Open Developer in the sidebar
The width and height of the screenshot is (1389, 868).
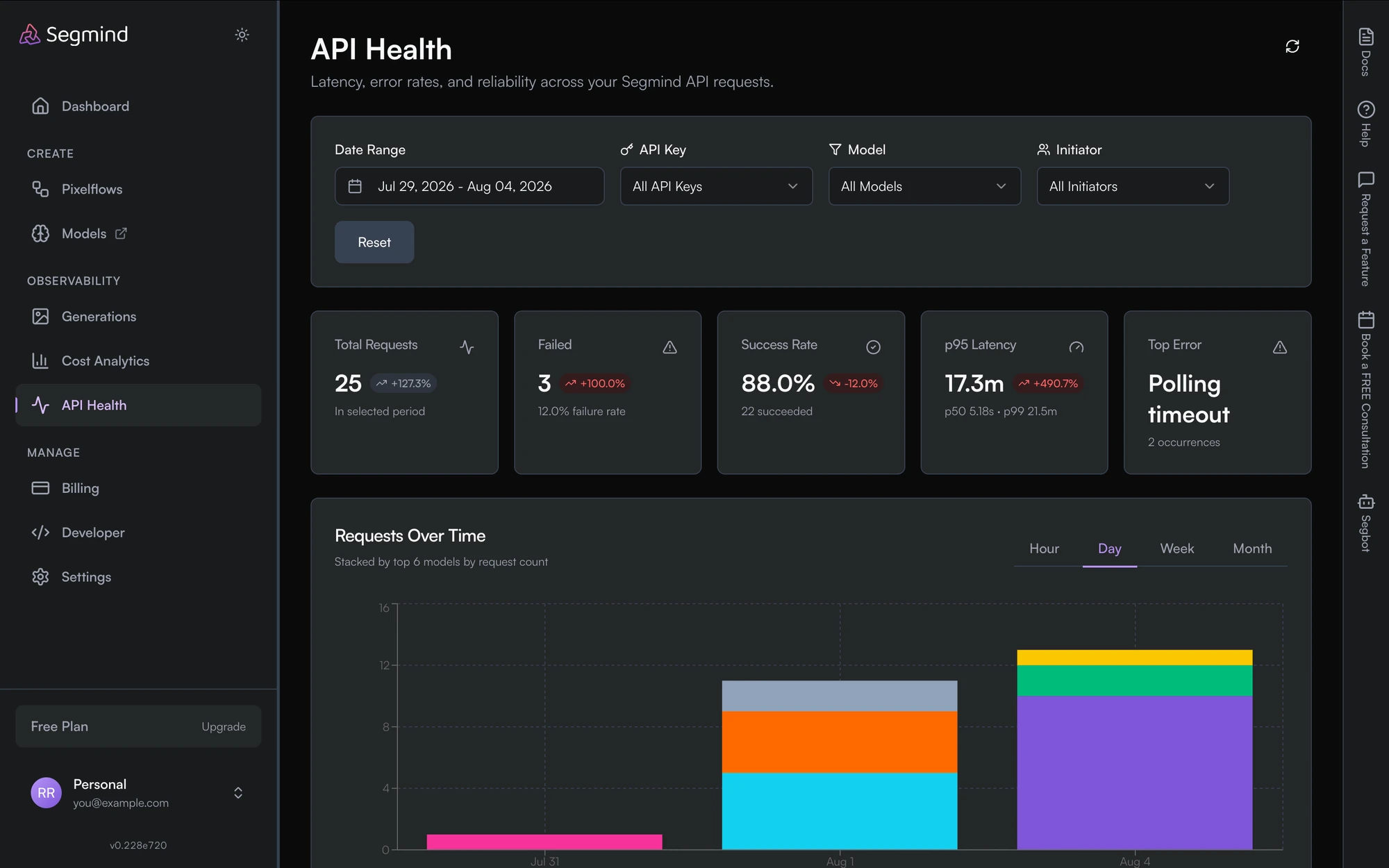[138, 533]
